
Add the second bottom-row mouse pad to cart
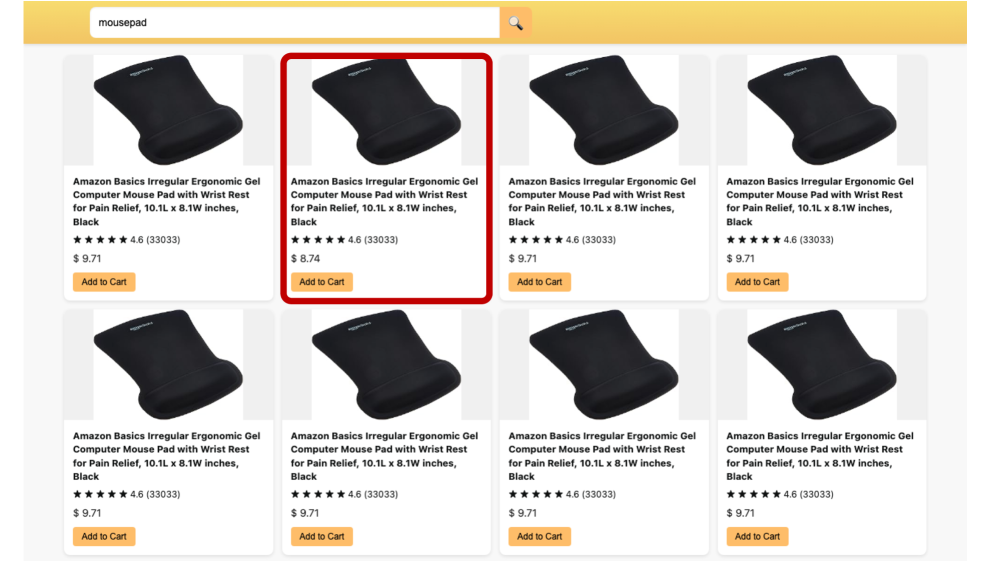pos(322,537)
